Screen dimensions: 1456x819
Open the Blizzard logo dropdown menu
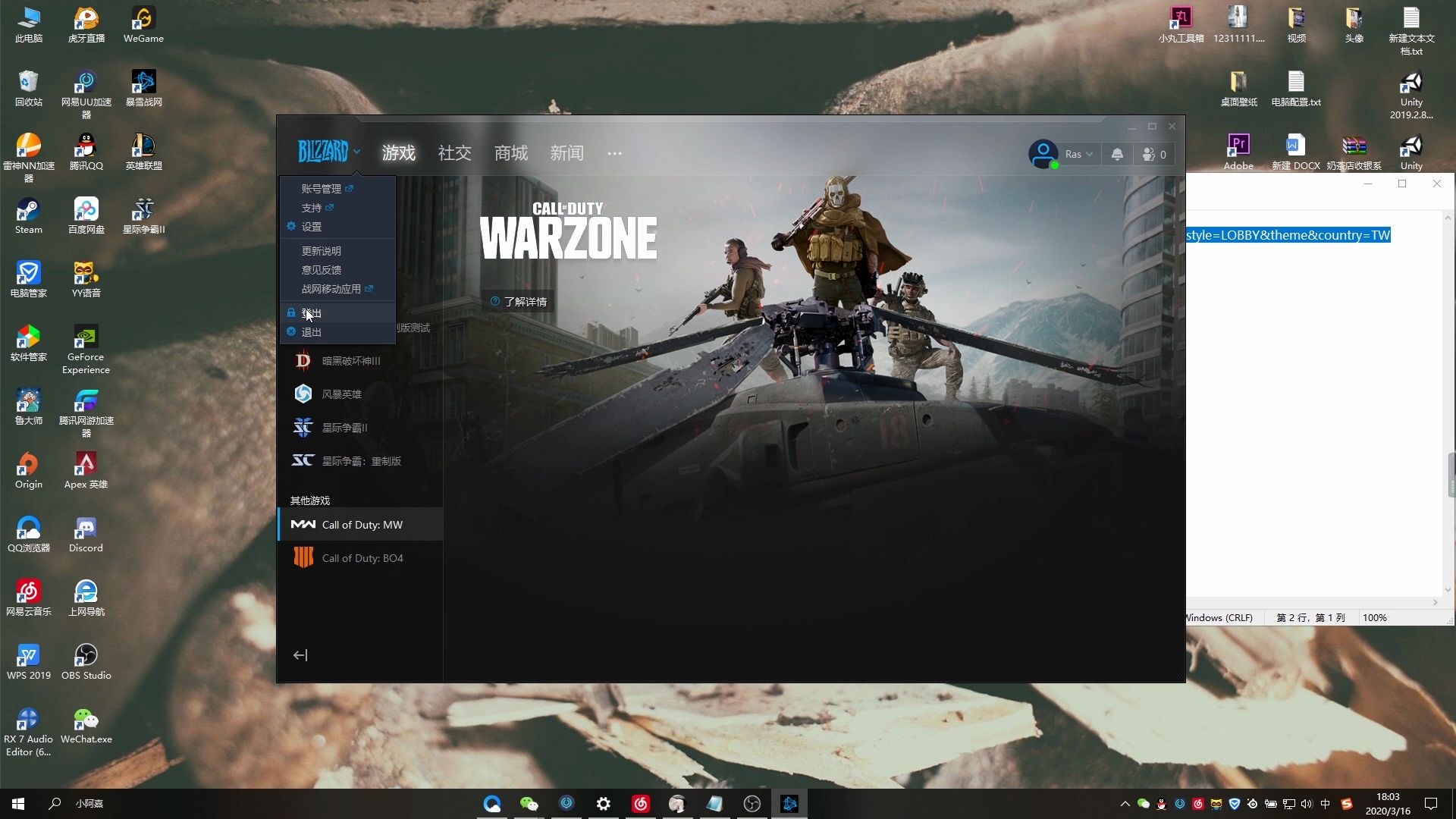coord(328,152)
